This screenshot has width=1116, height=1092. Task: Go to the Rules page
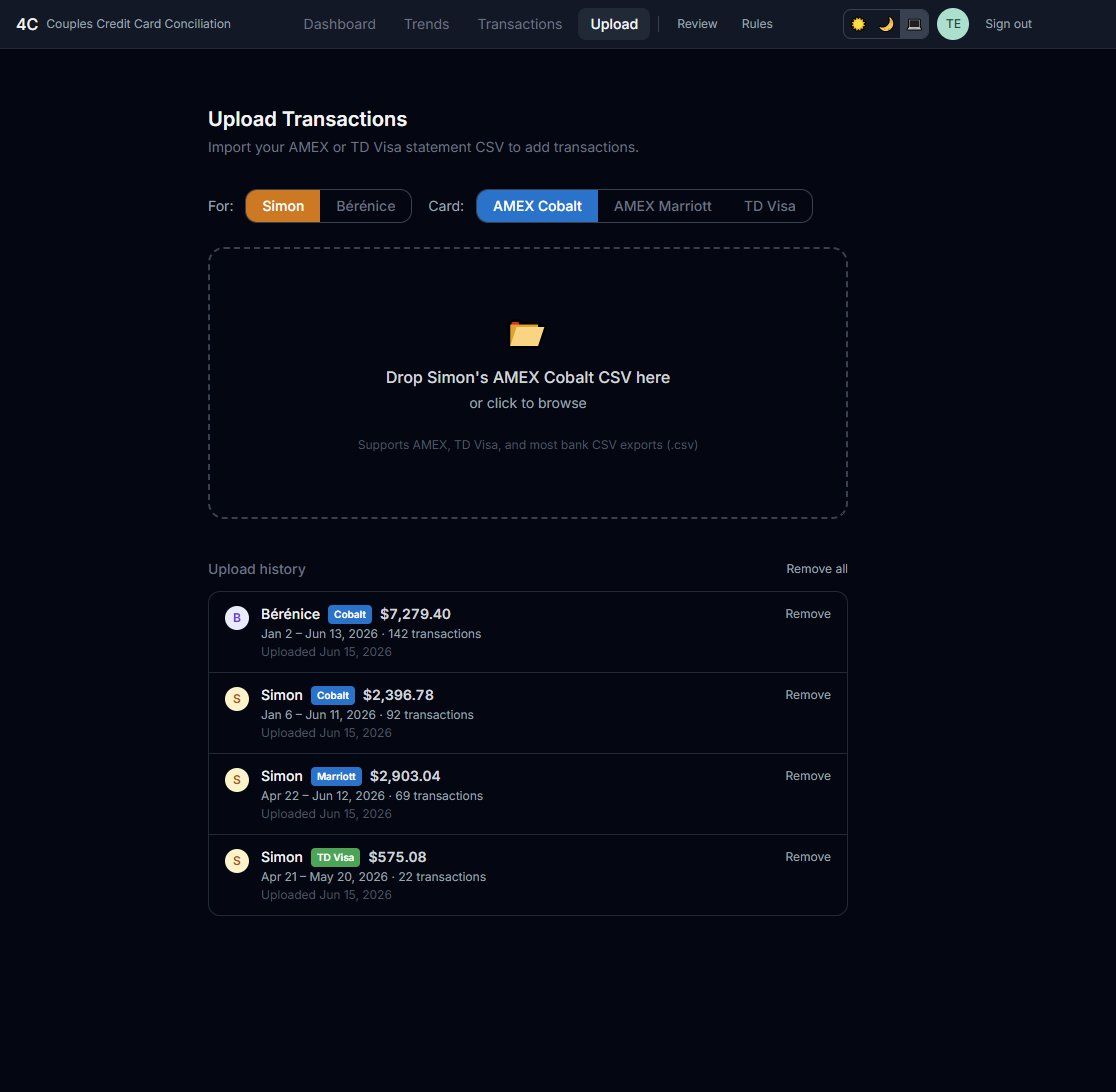pos(757,24)
